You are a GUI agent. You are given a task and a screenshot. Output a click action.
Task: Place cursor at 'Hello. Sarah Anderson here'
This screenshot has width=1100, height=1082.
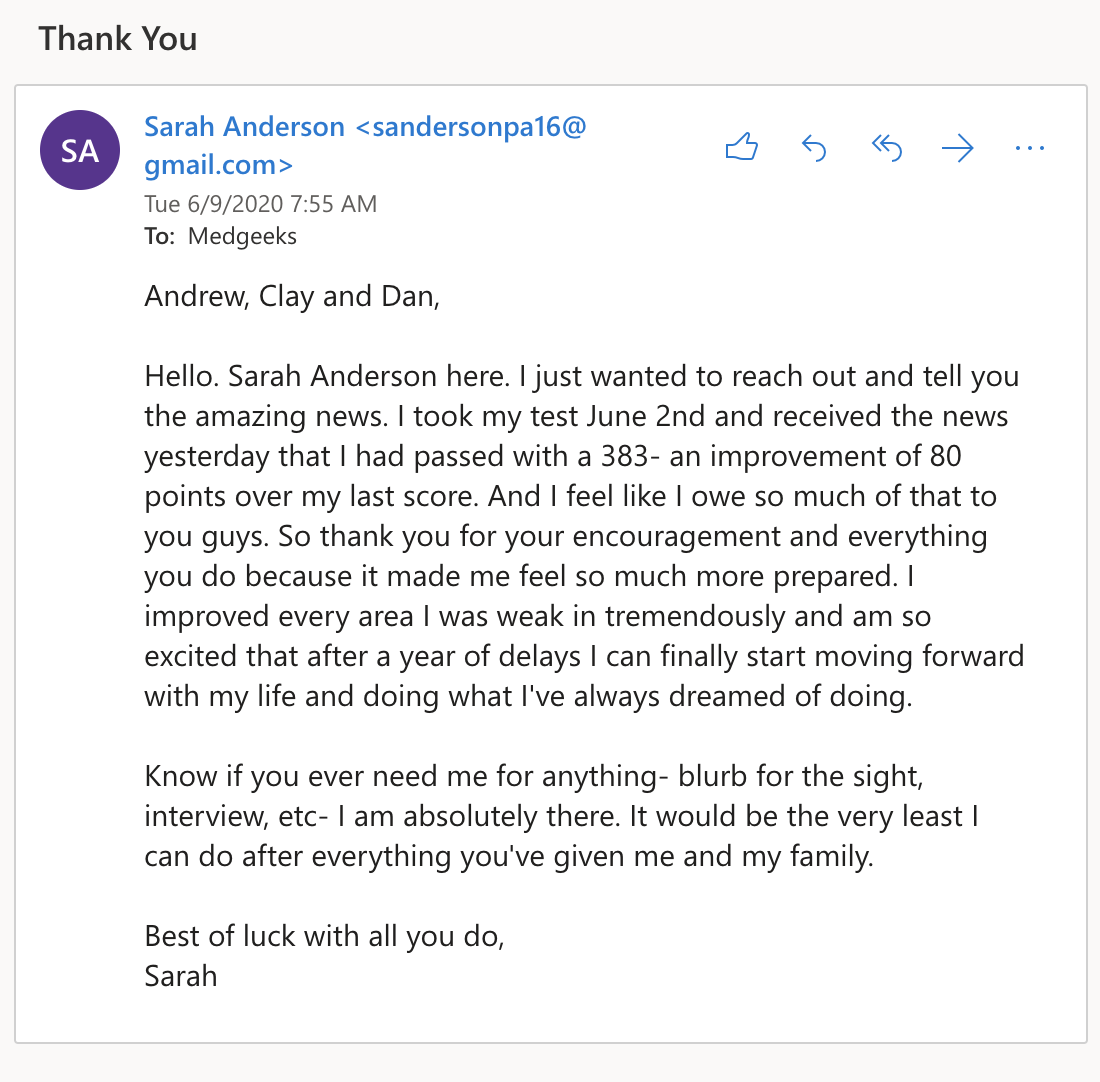coord(326,377)
